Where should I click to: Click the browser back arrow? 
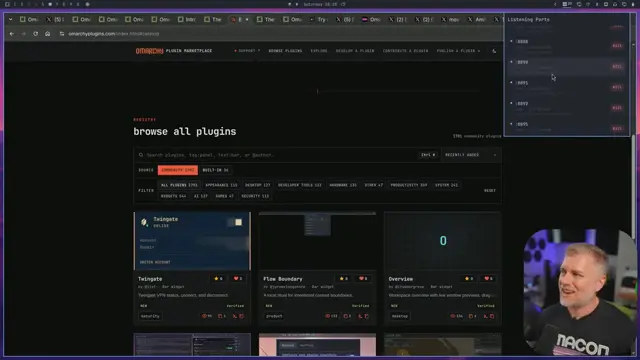[x=12, y=34]
